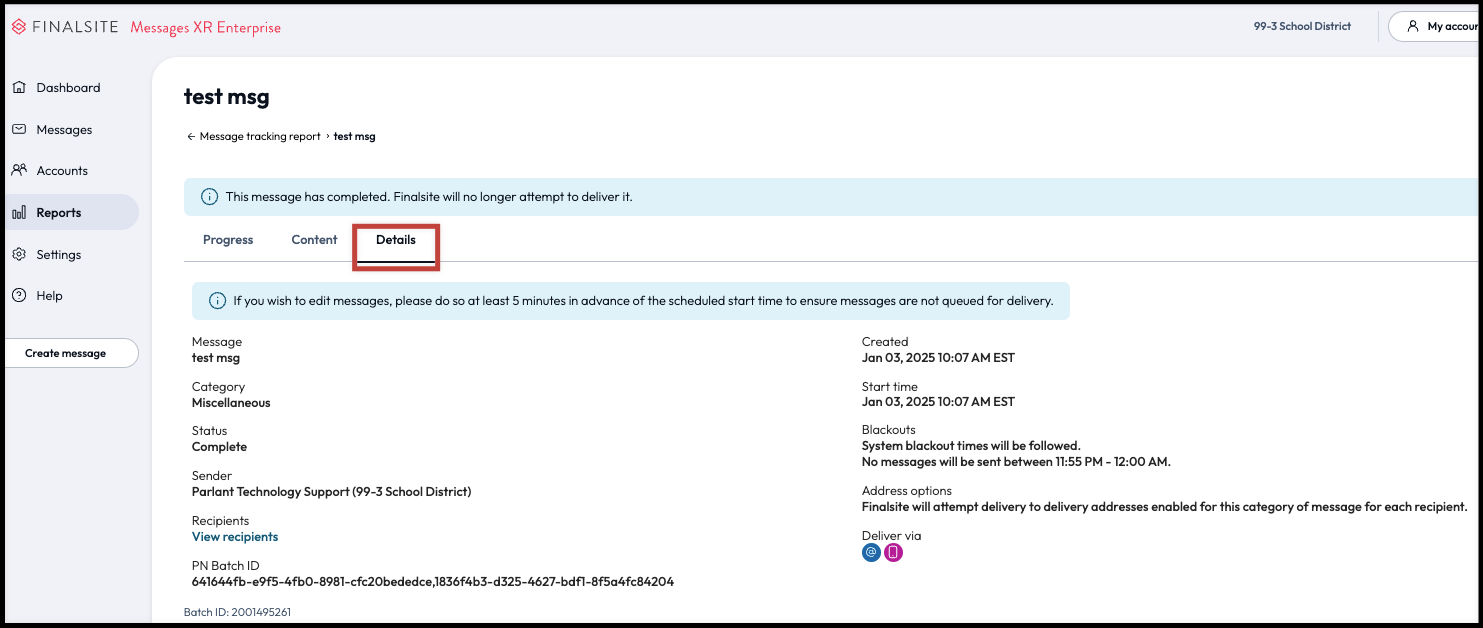Switch to the Progress tab
This screenshot has height=628, width=1483.
(x=228, y=240)
